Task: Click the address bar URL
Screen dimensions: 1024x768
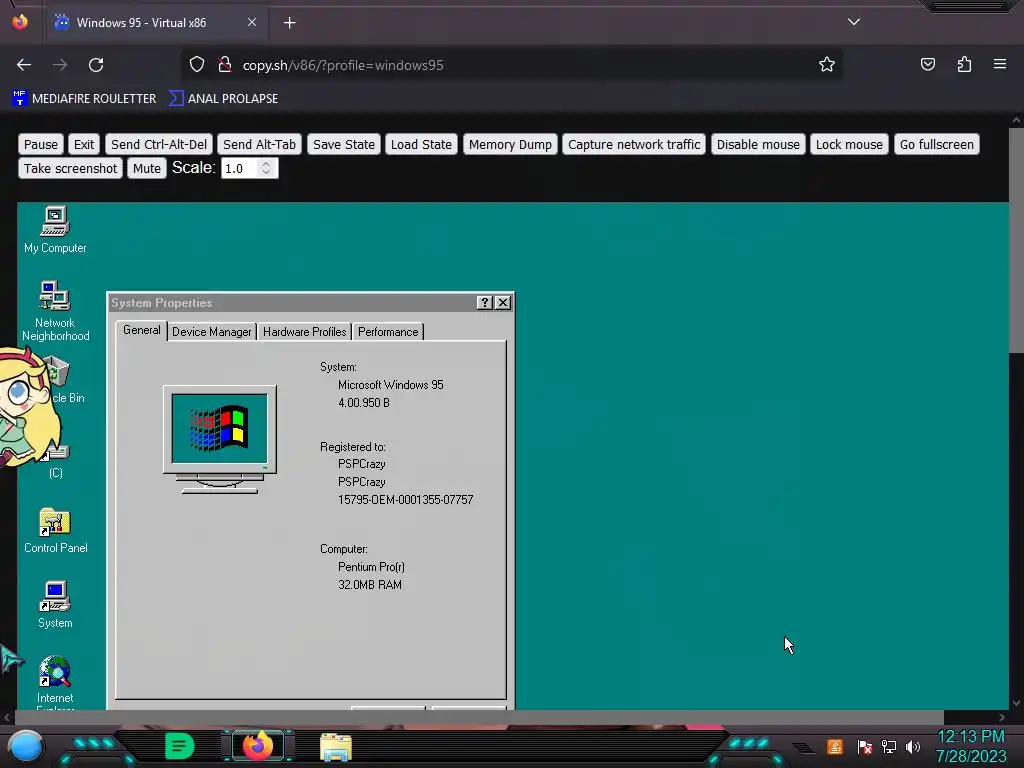Action: [x=343, y=65]
